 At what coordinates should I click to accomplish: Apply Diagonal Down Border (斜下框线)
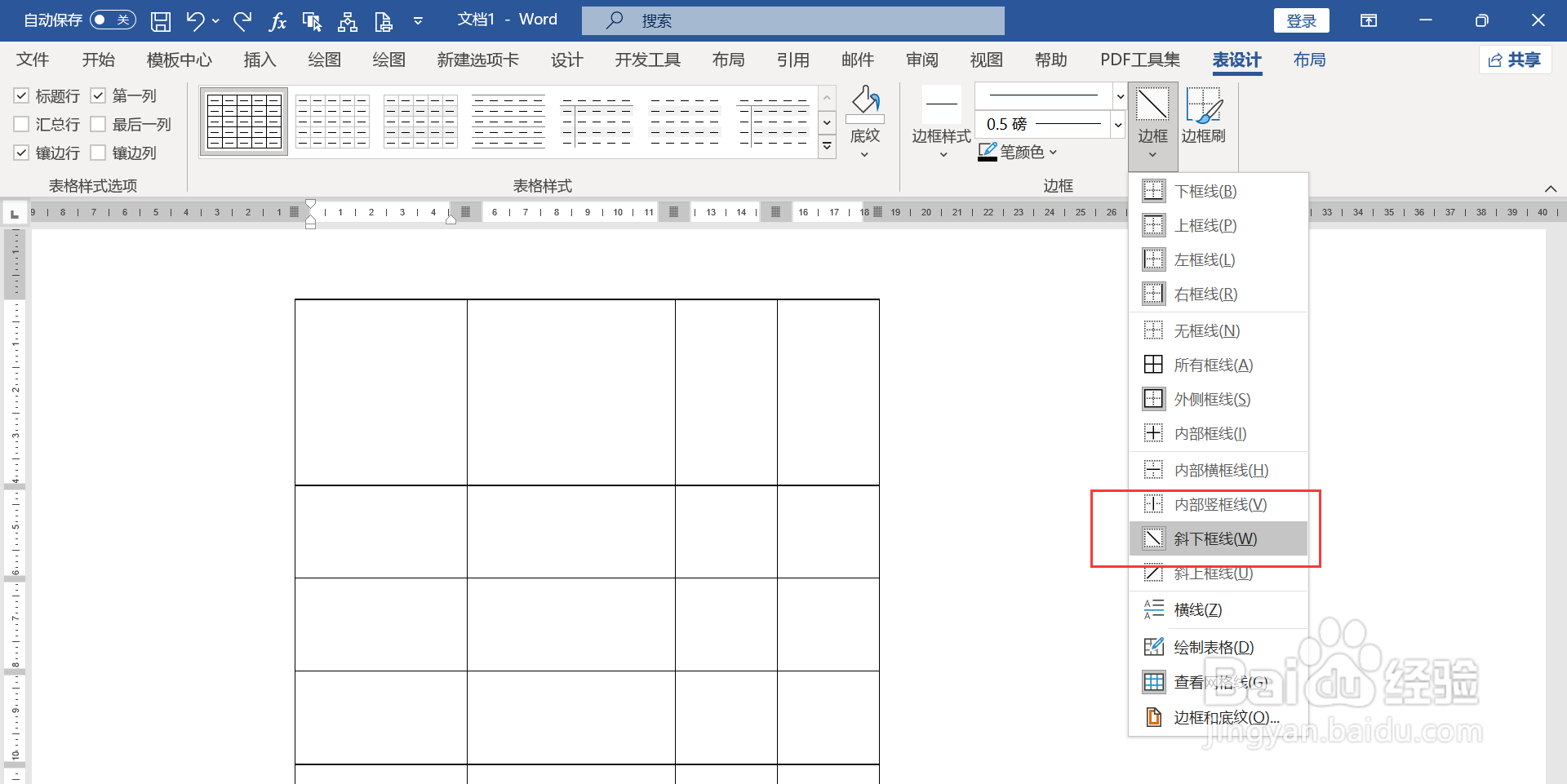(x=1219, y=538)
